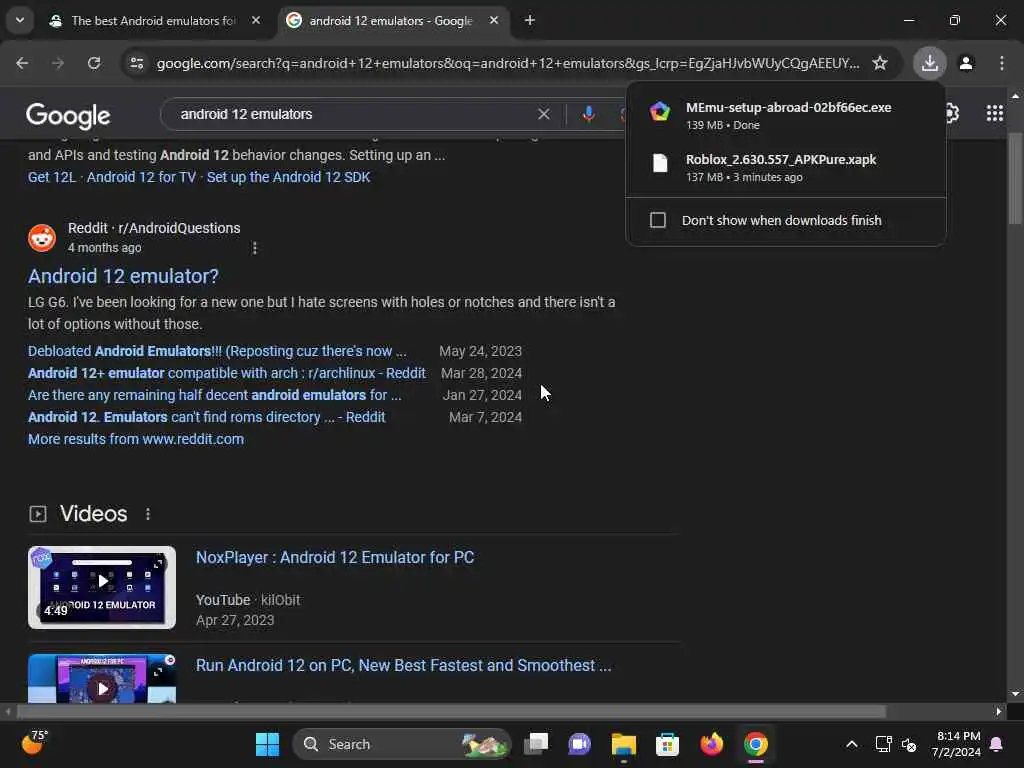Image resolution: width=1024 pixels, height=768 pixels.
Task: Open Microsoft Store from taskbar
Action: tap(667, 744)
